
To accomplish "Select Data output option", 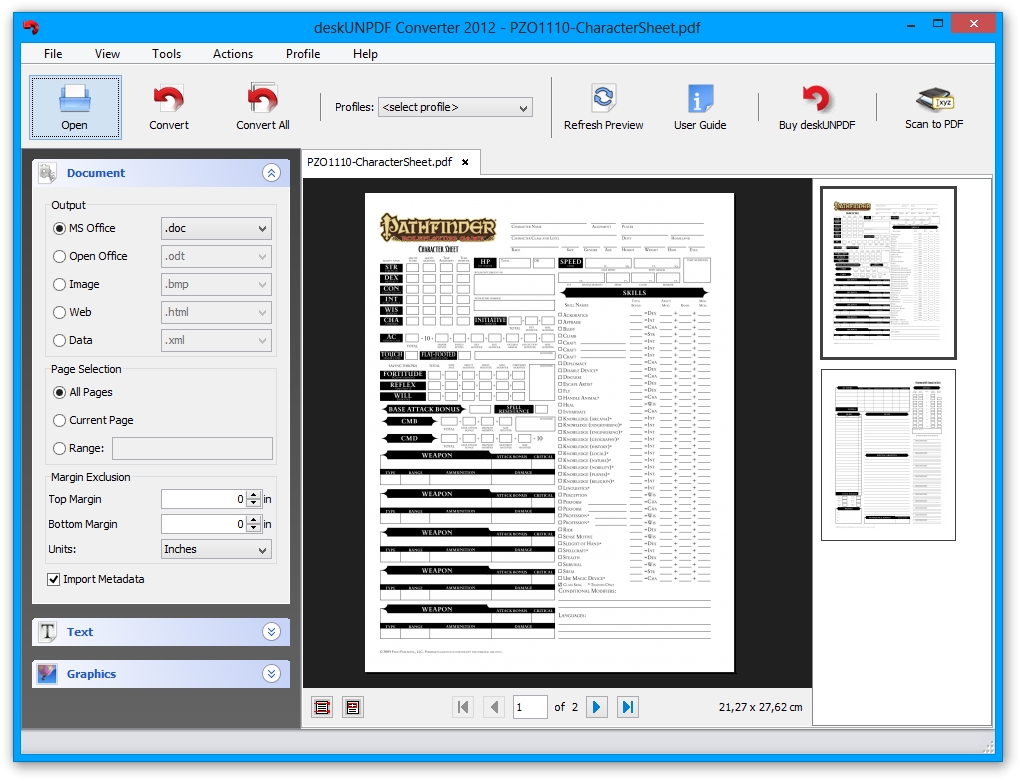I will 72,340.
